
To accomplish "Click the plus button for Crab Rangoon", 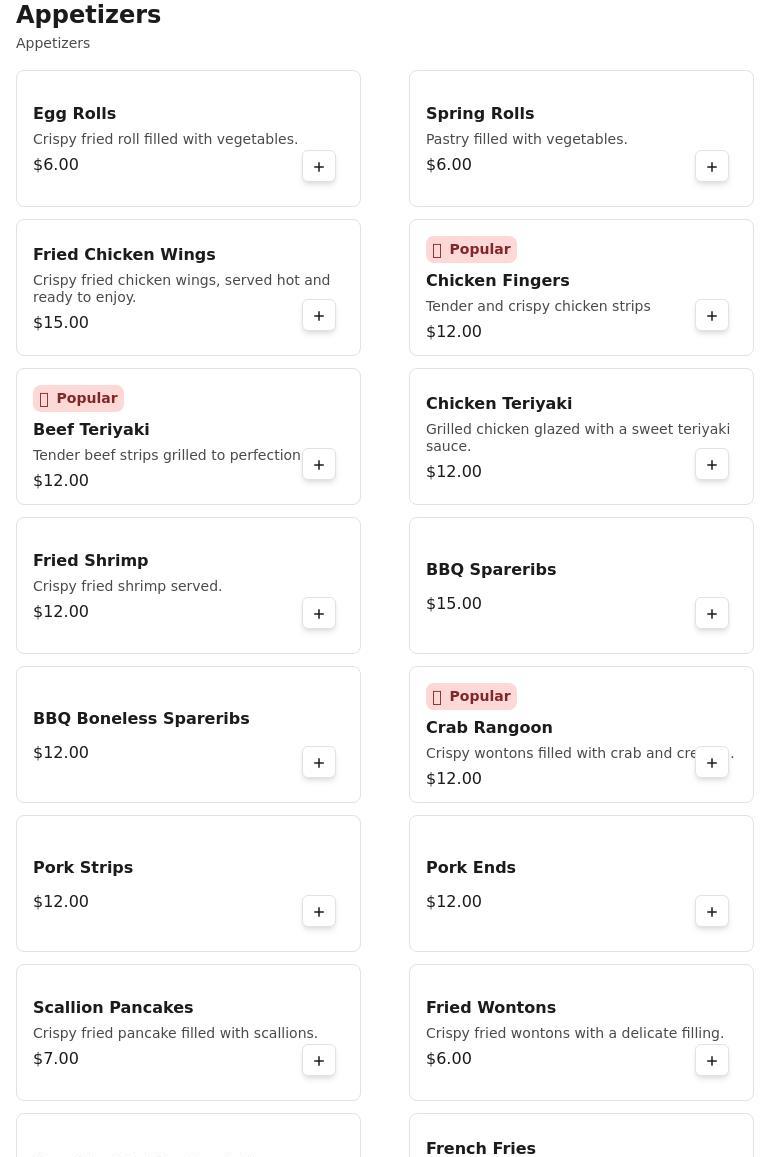I will [x=712, y=763].
